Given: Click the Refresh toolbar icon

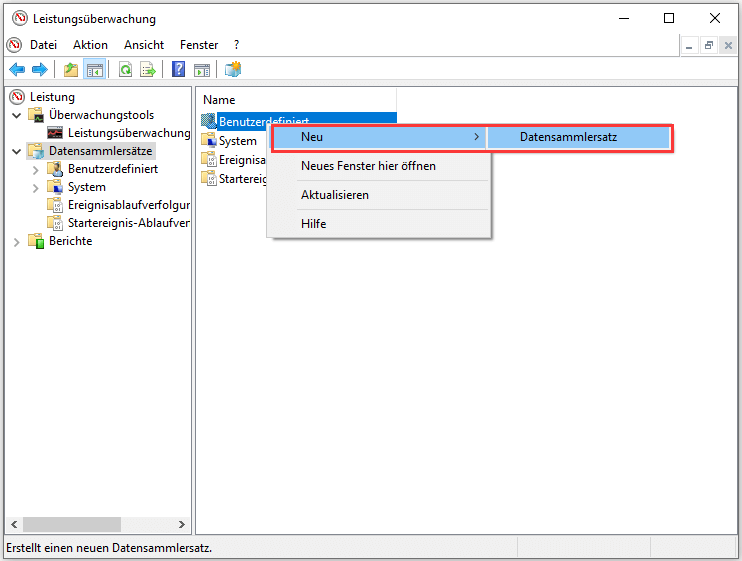Looking at the screenshot, I should click(125, 69).
